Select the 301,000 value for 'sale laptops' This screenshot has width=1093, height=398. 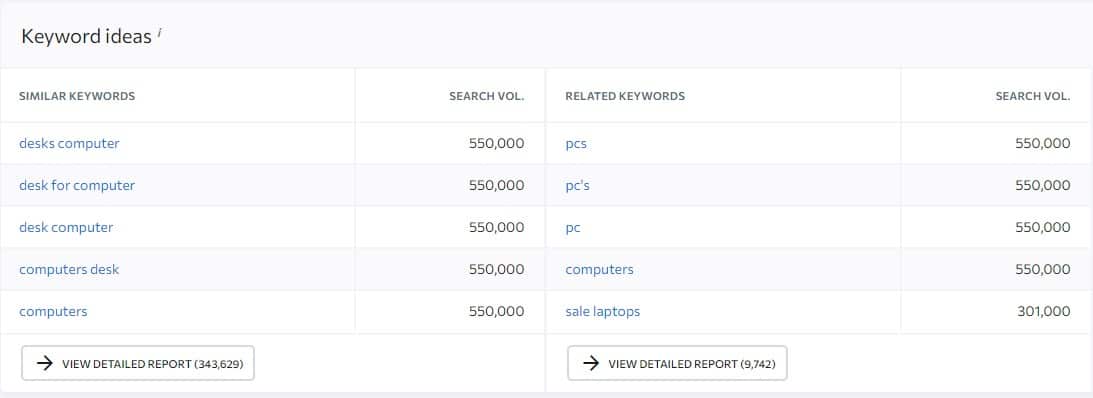pos(1044,312)
